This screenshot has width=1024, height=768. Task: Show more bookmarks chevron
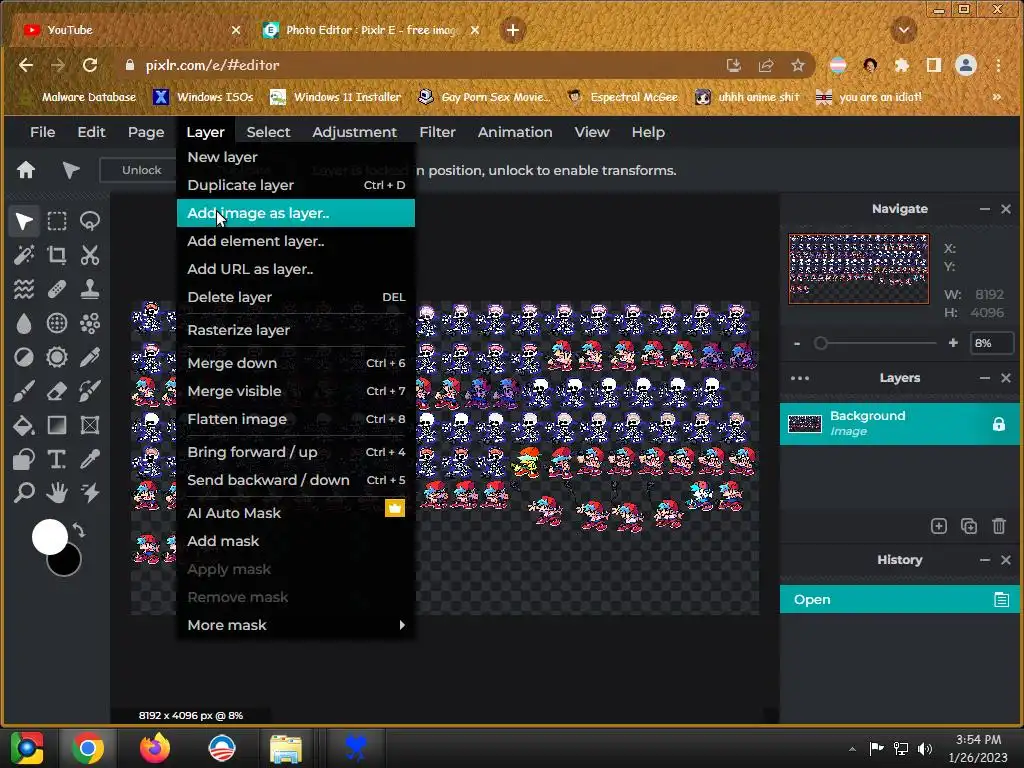[x=997, y=97]
